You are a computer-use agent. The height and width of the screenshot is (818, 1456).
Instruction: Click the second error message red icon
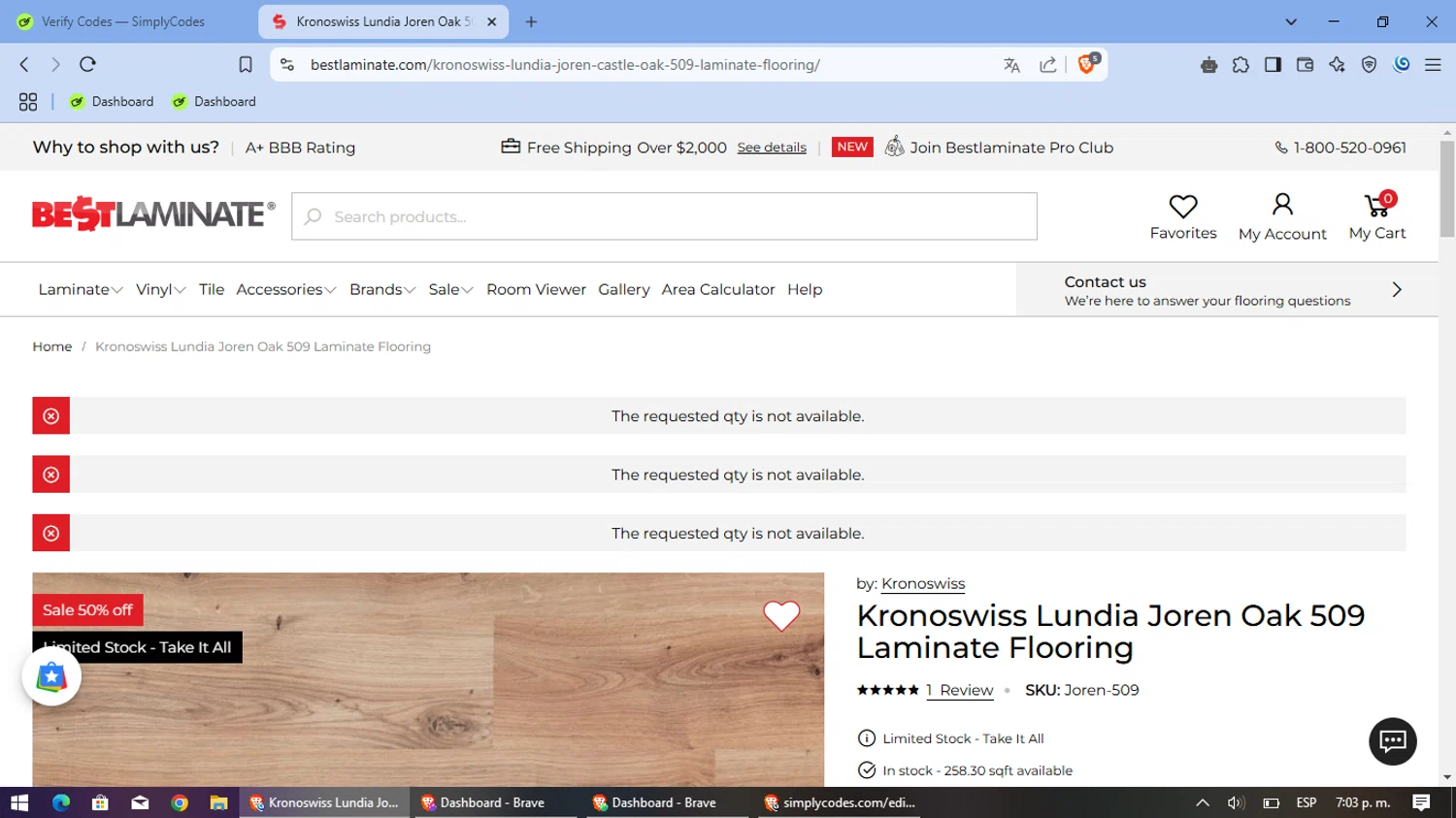point(51,474)
